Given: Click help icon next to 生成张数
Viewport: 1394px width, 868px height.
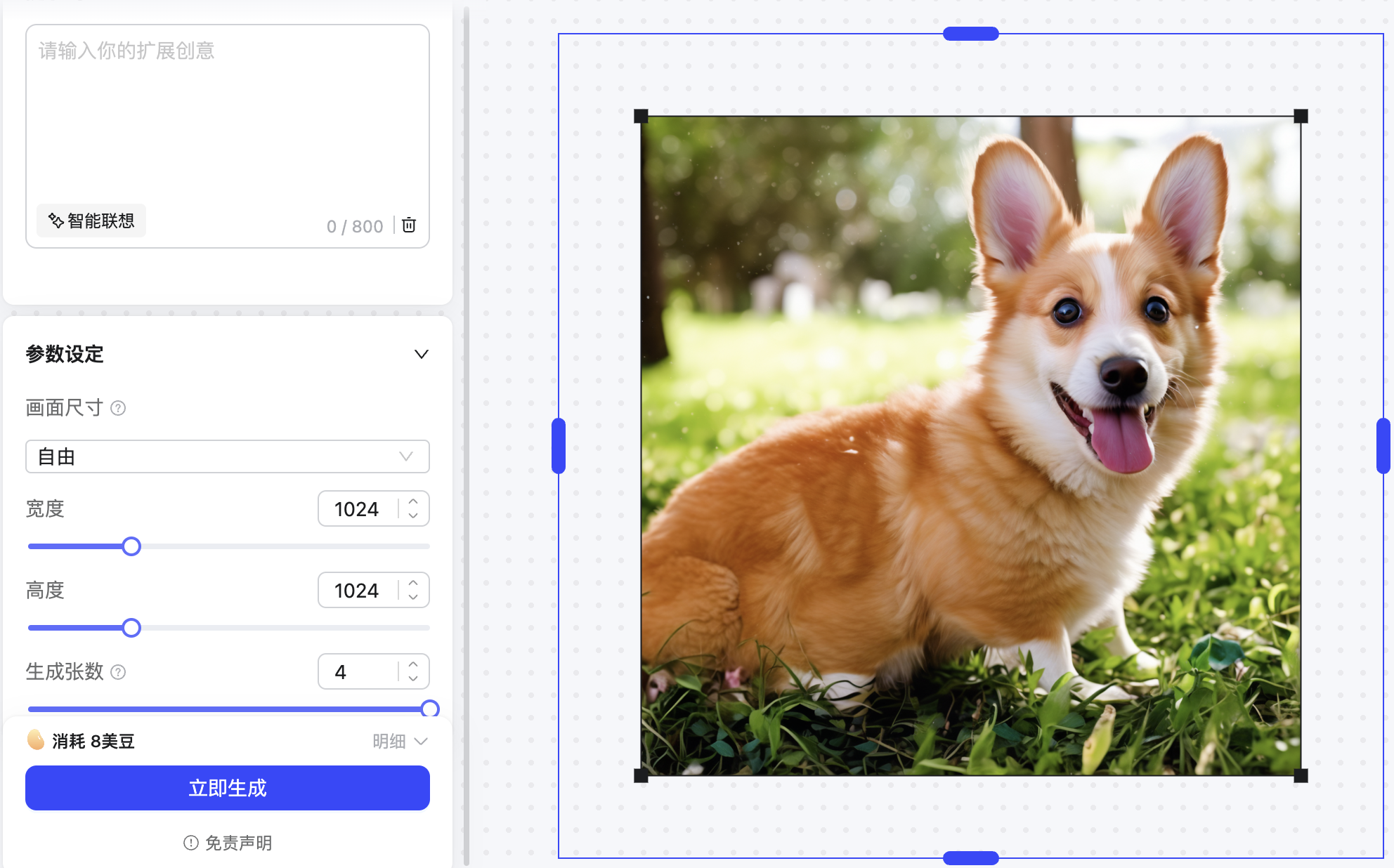Looking at the screenshot, I should (118, 672).
